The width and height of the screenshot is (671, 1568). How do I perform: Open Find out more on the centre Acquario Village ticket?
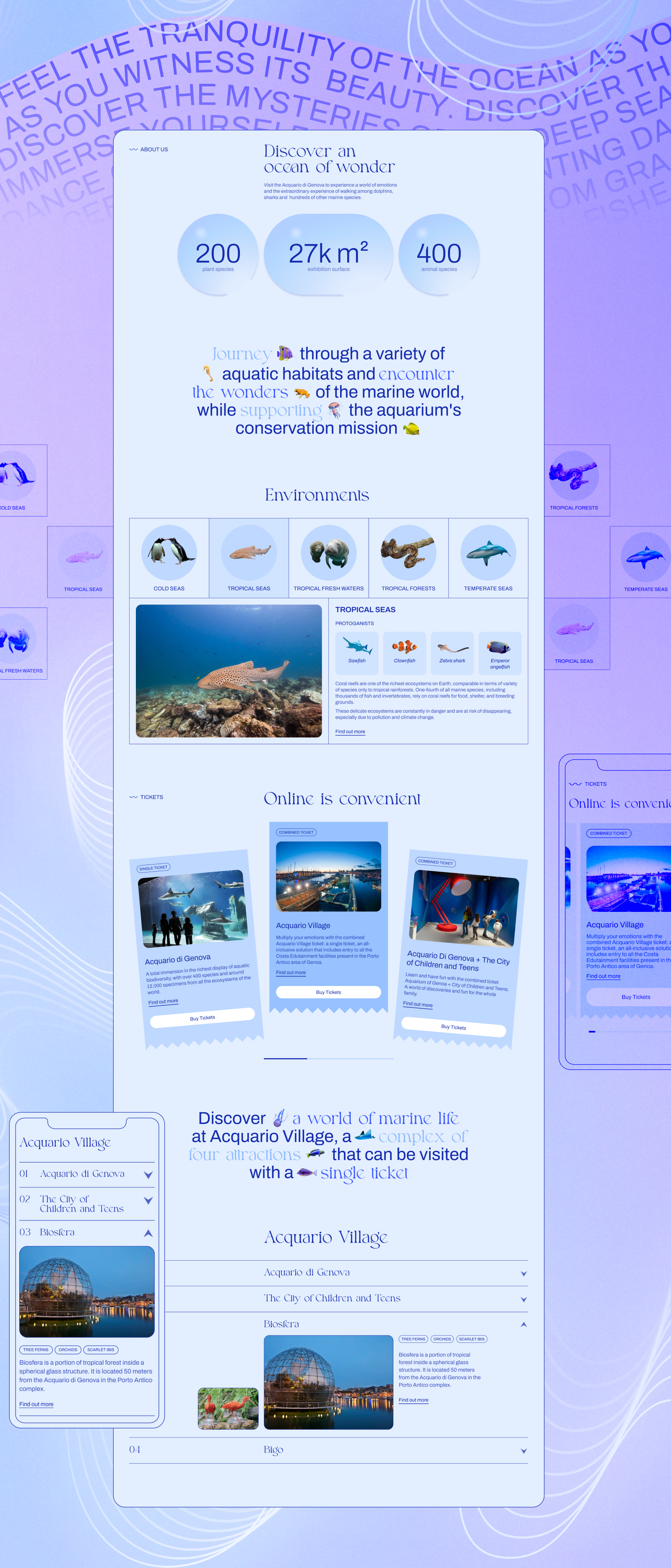(x=291, y=973)
